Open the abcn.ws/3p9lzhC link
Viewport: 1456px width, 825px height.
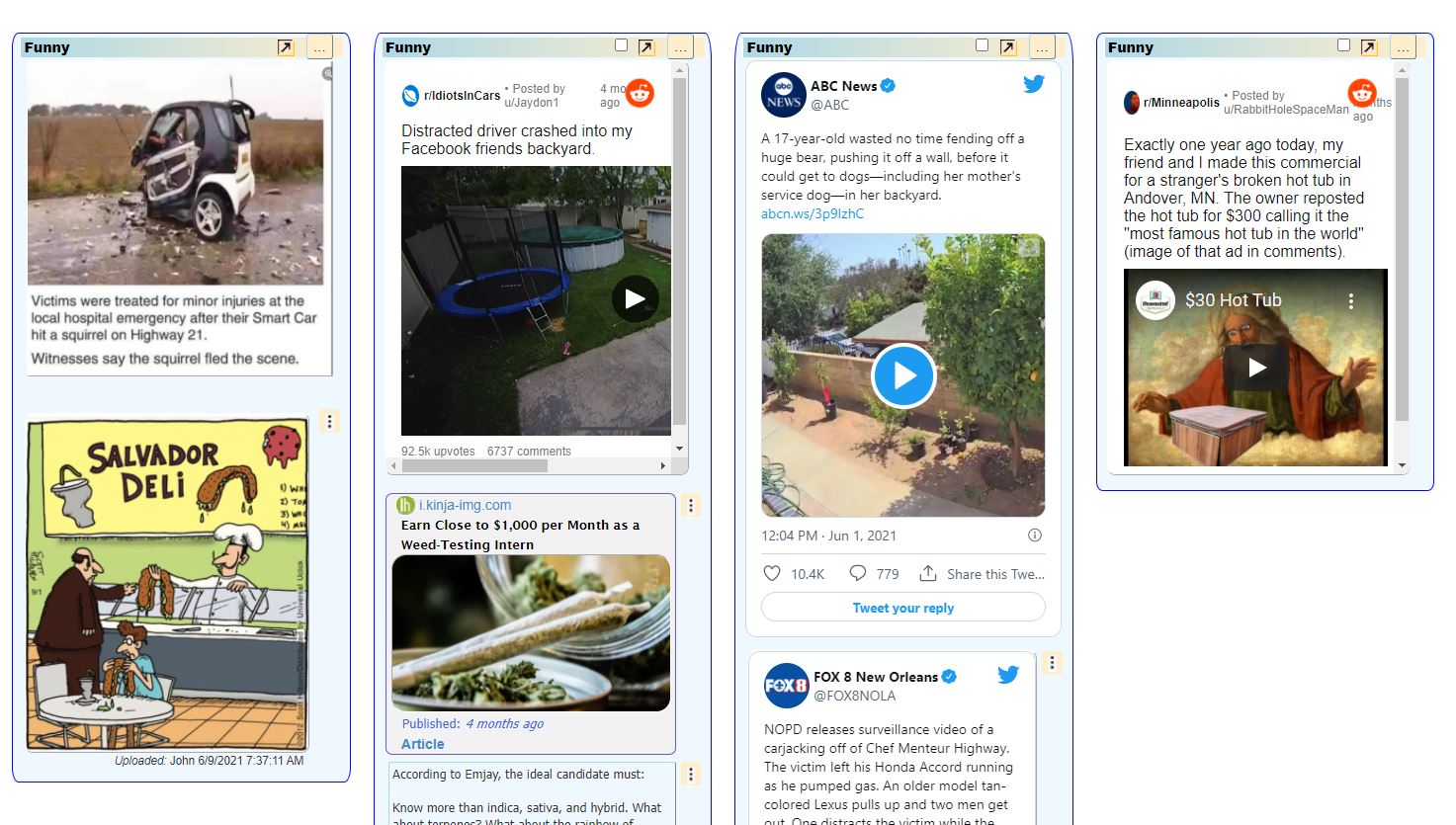813,213
